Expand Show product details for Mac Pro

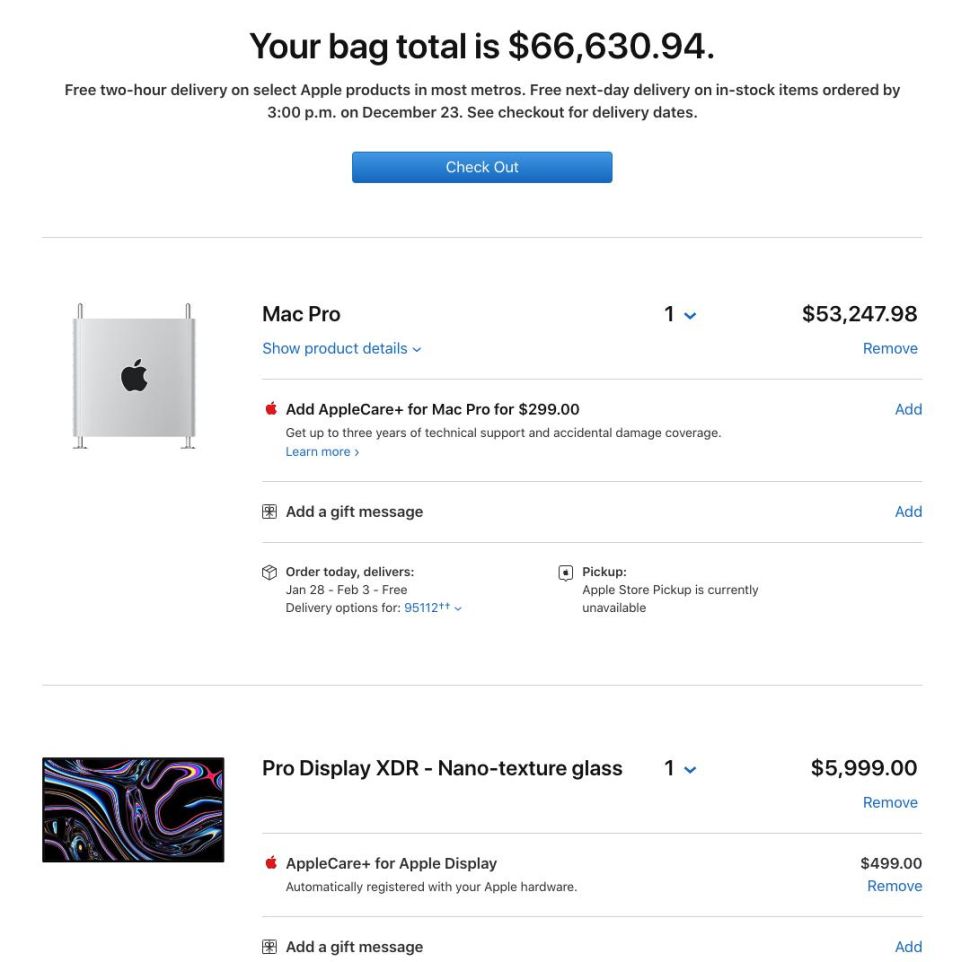tap(341, 348)
